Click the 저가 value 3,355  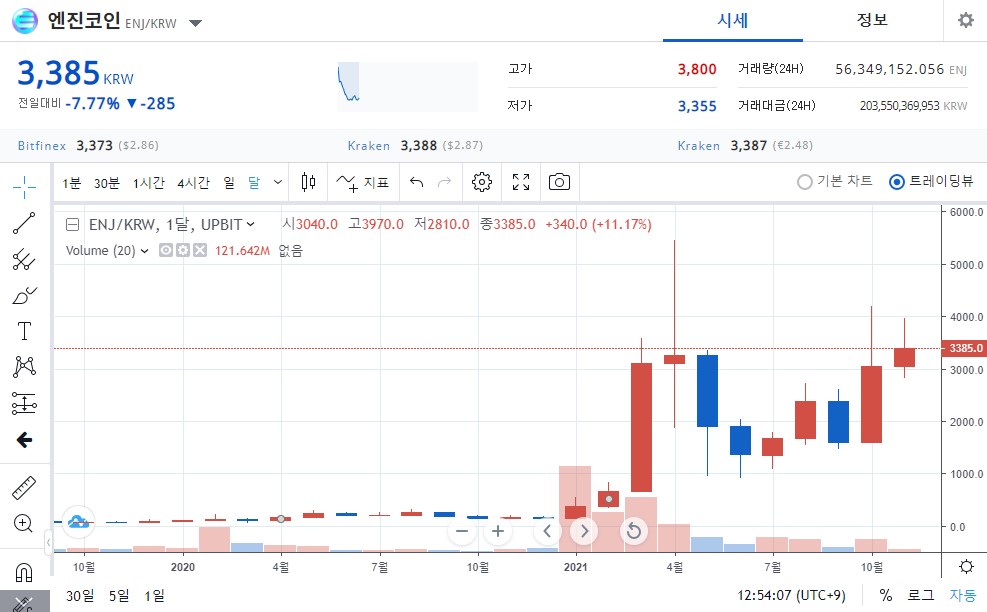click(697, 106)
